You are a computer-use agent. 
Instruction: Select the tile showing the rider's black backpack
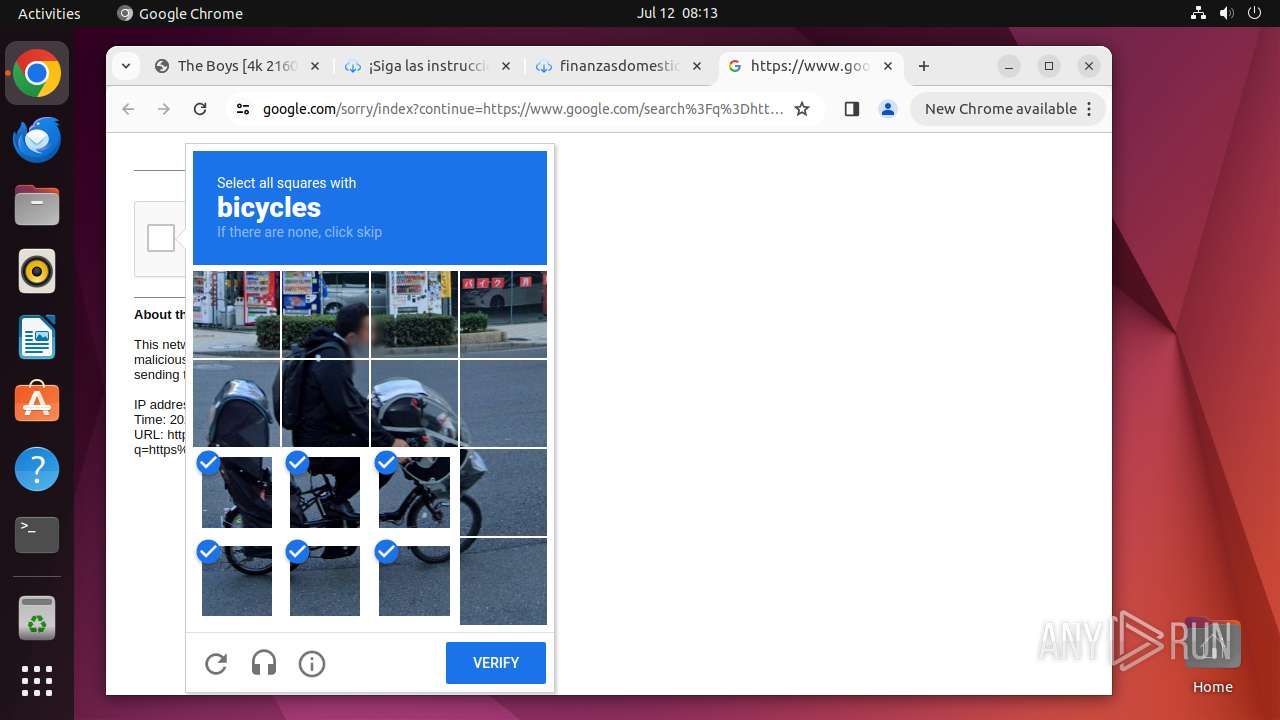(x=325, y=403)
